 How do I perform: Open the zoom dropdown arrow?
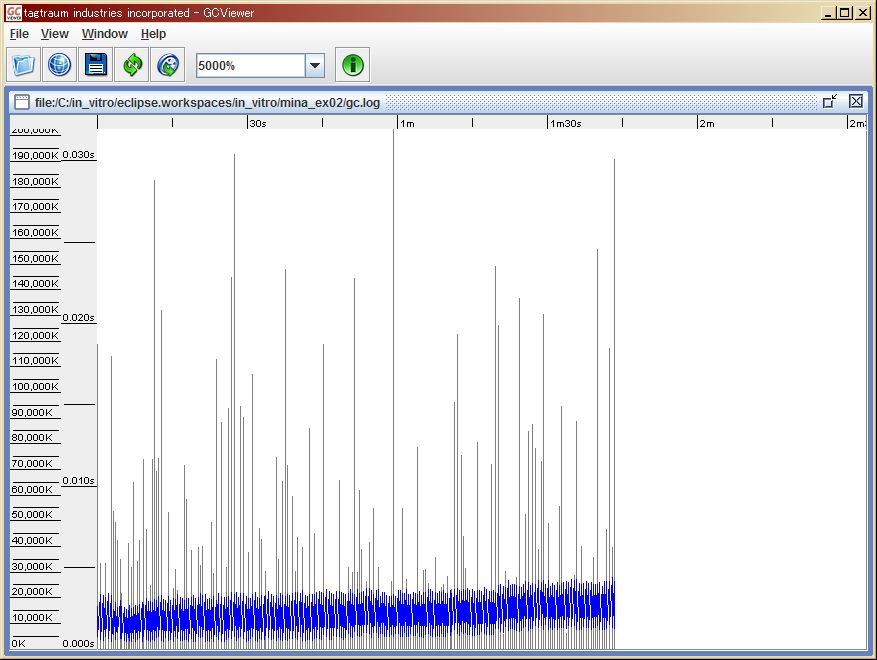pyautogui.click(x=315, y=65)
